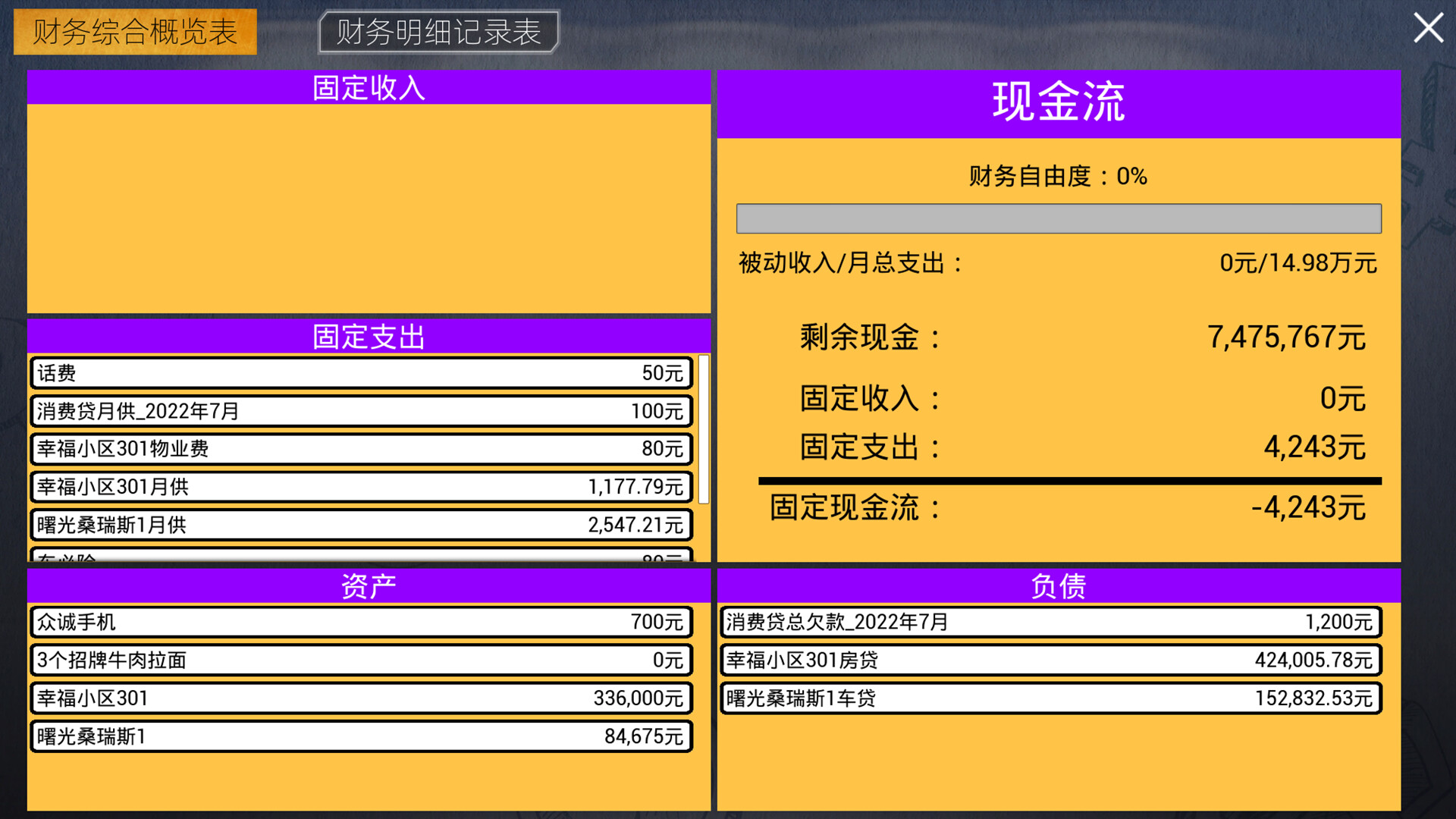Open the 幸福小区301物业费 expense entry
The width and height of the screenshot is (1456, 819).
359,449
